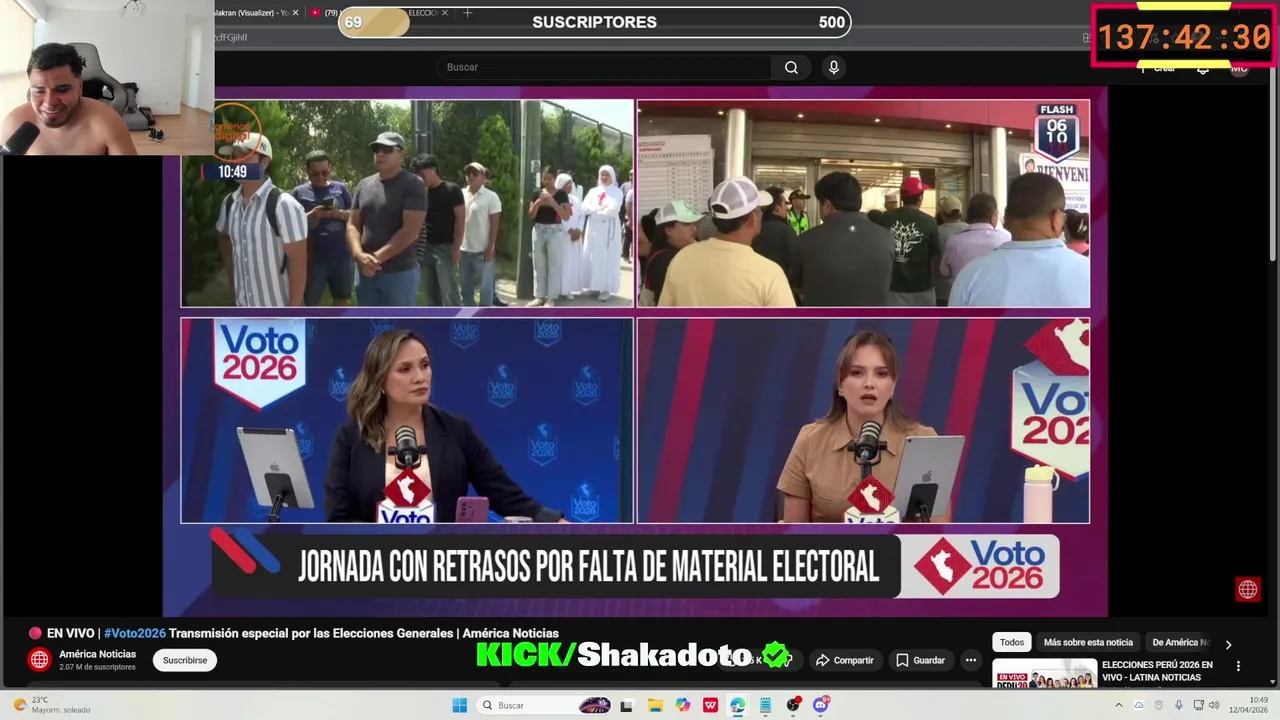The height and width of the screenshot is (720, 1280).
Task: Click the live video player to pause
Action: pyautogui.click(x=635, y=350)
